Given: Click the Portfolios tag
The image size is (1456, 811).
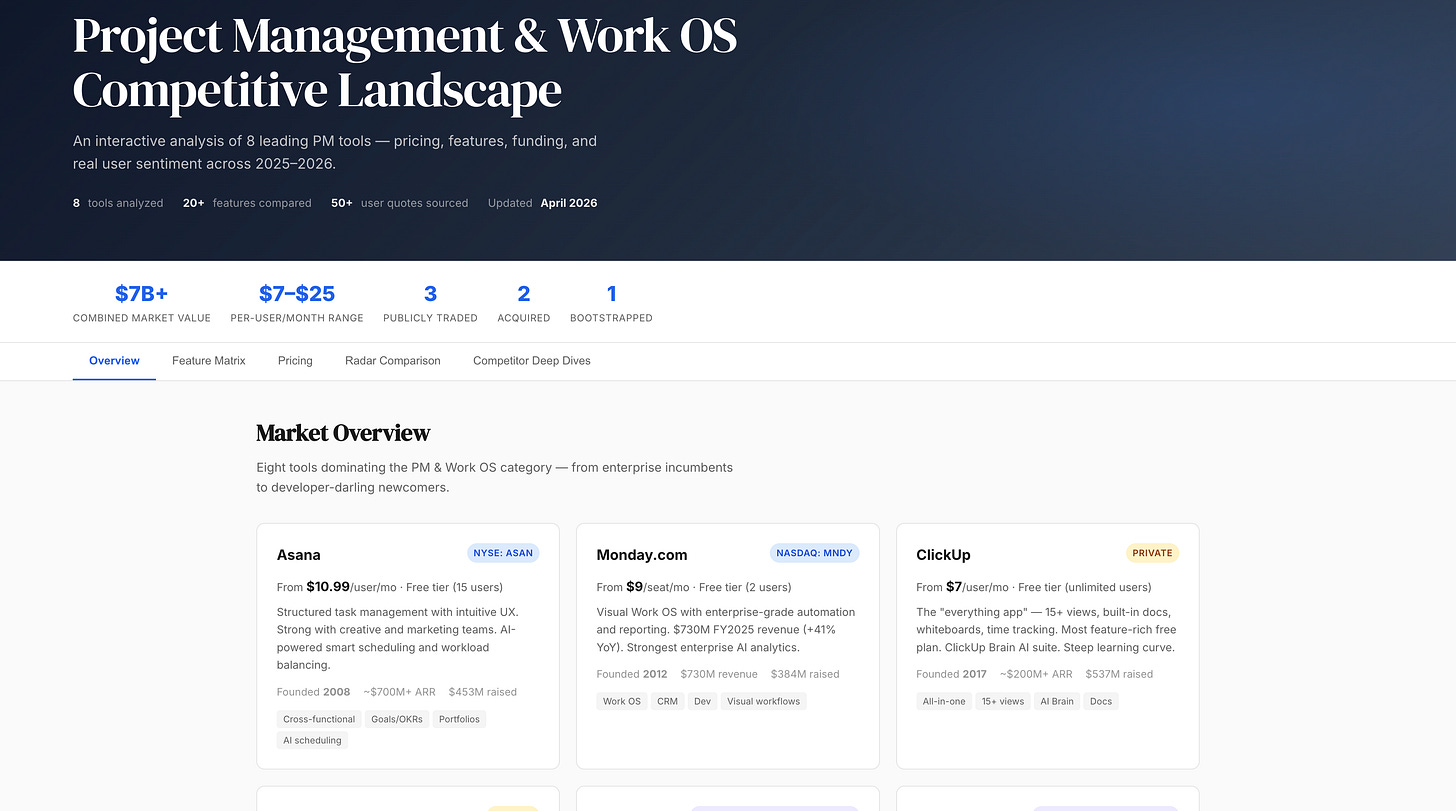Looking at the screenshot, I should point(460,719).
